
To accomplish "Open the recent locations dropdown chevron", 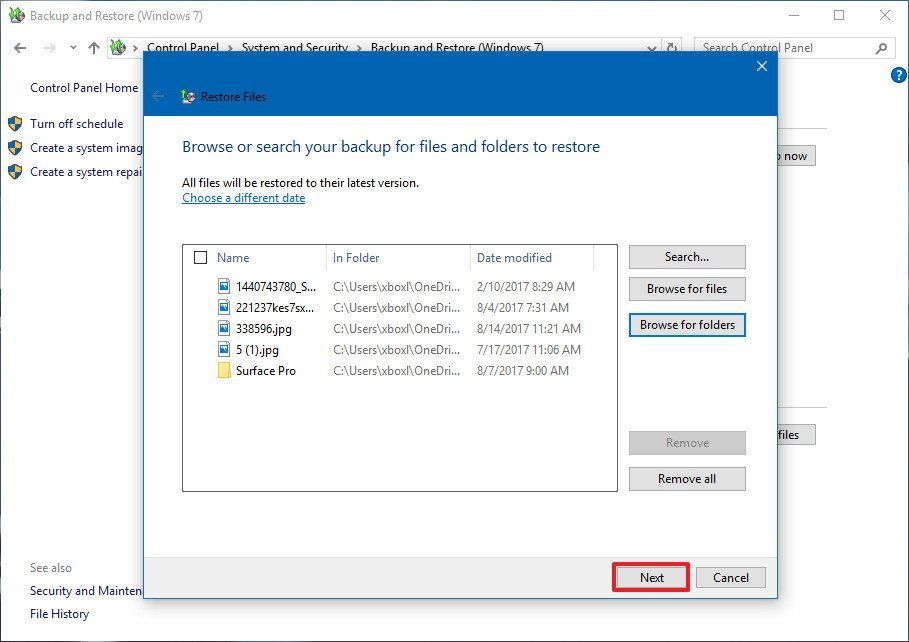I will 72,47.
